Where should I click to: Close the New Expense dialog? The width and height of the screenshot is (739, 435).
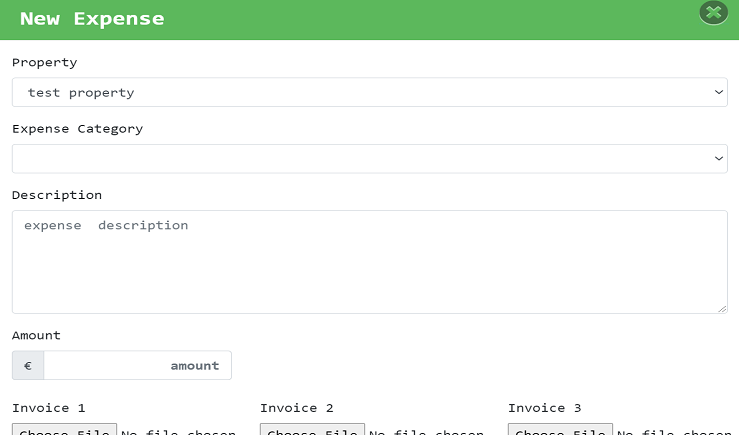pyautogui.click(x=713, y=13)
